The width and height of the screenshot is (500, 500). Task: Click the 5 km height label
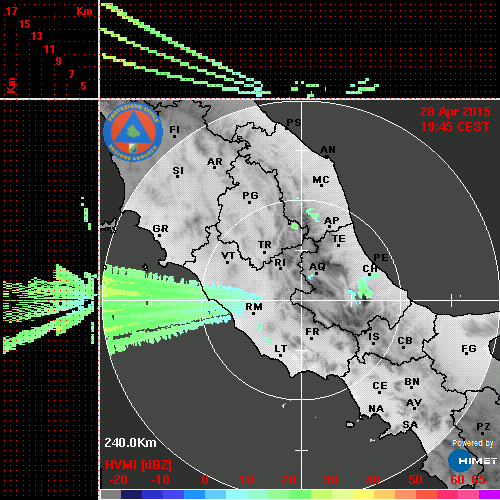click(83, 86)
